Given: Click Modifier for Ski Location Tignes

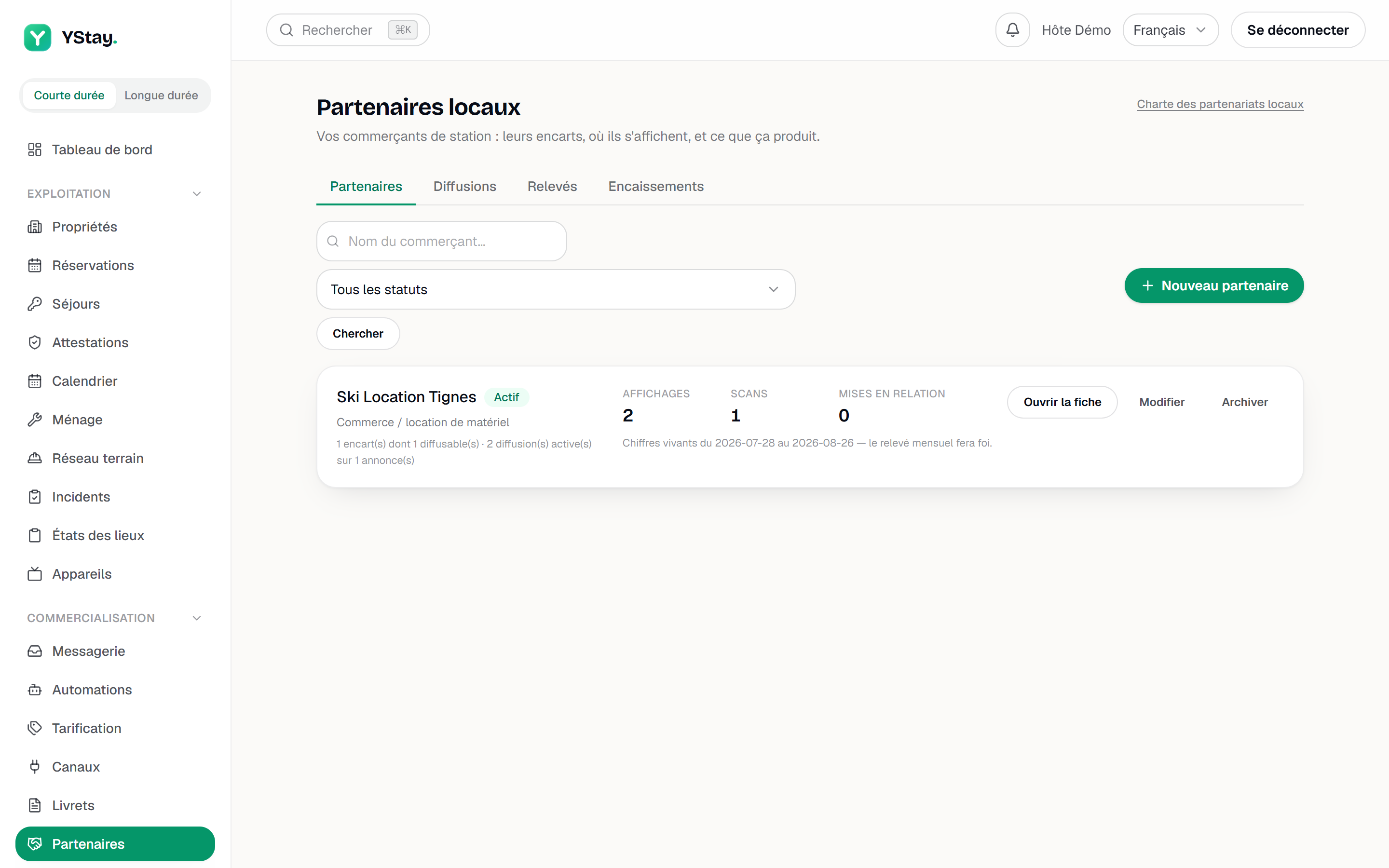Looking at the screenshot, I should [x=1162, y=402].
